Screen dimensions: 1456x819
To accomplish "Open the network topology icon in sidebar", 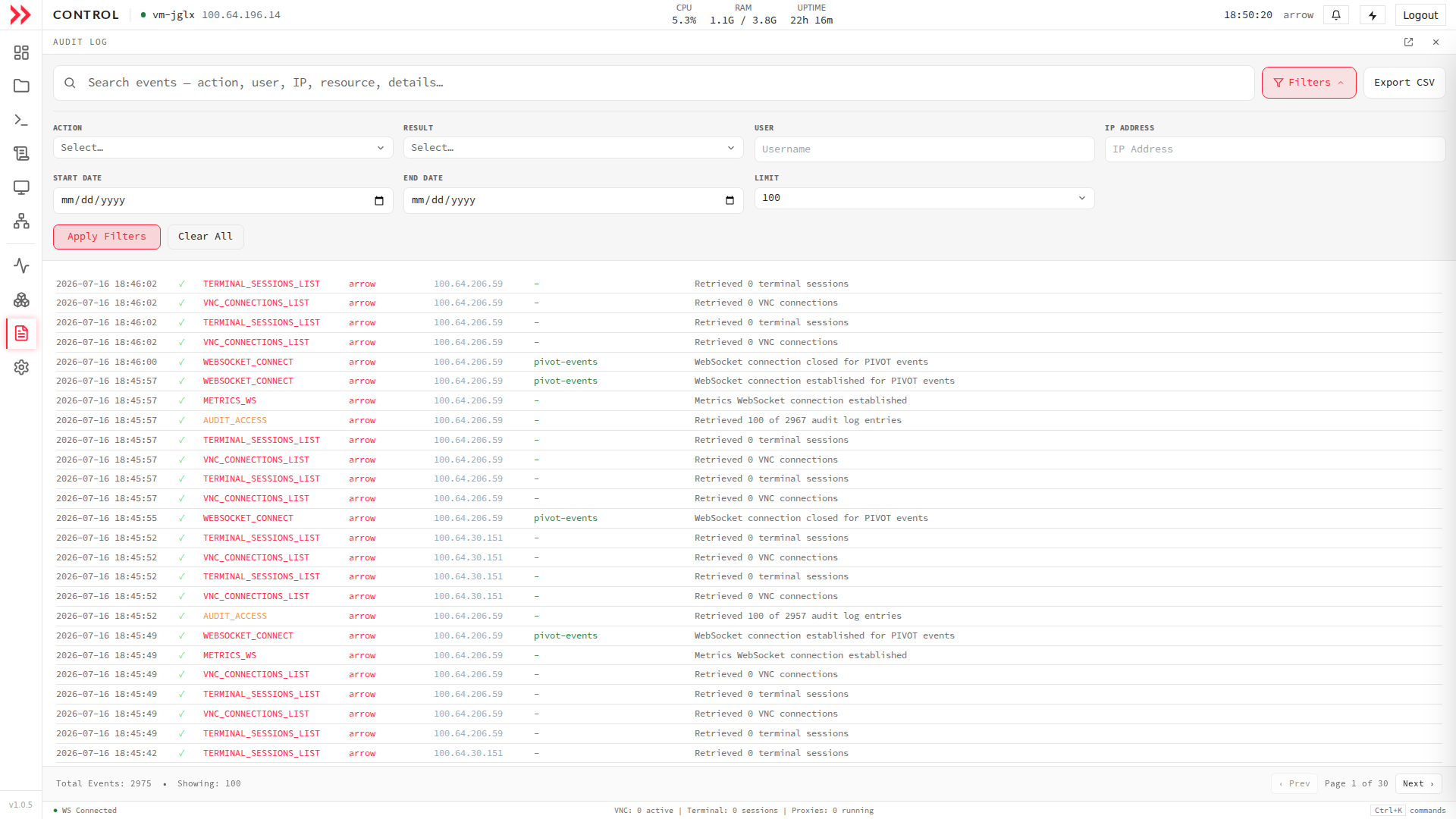I will pos(21,221).
